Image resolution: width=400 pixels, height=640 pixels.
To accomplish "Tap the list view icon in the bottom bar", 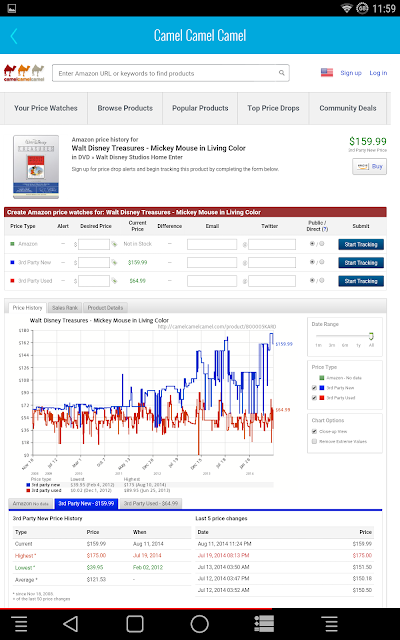I will (x=264, y=624).
